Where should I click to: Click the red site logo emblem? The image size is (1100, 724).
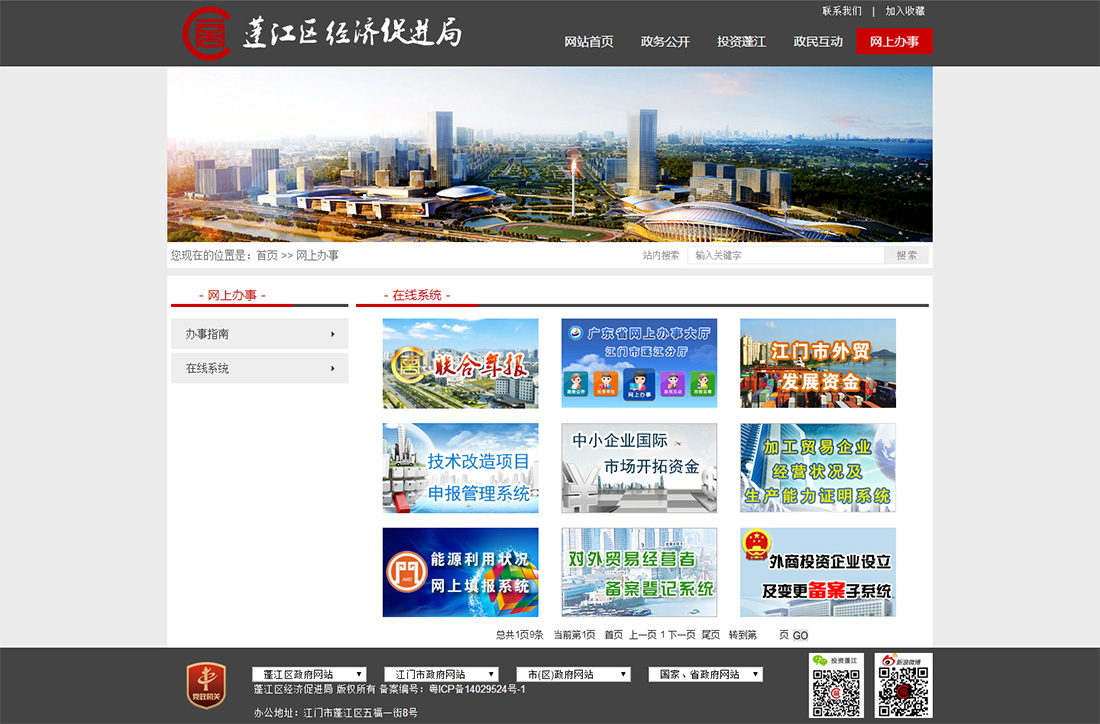(206, 32)
